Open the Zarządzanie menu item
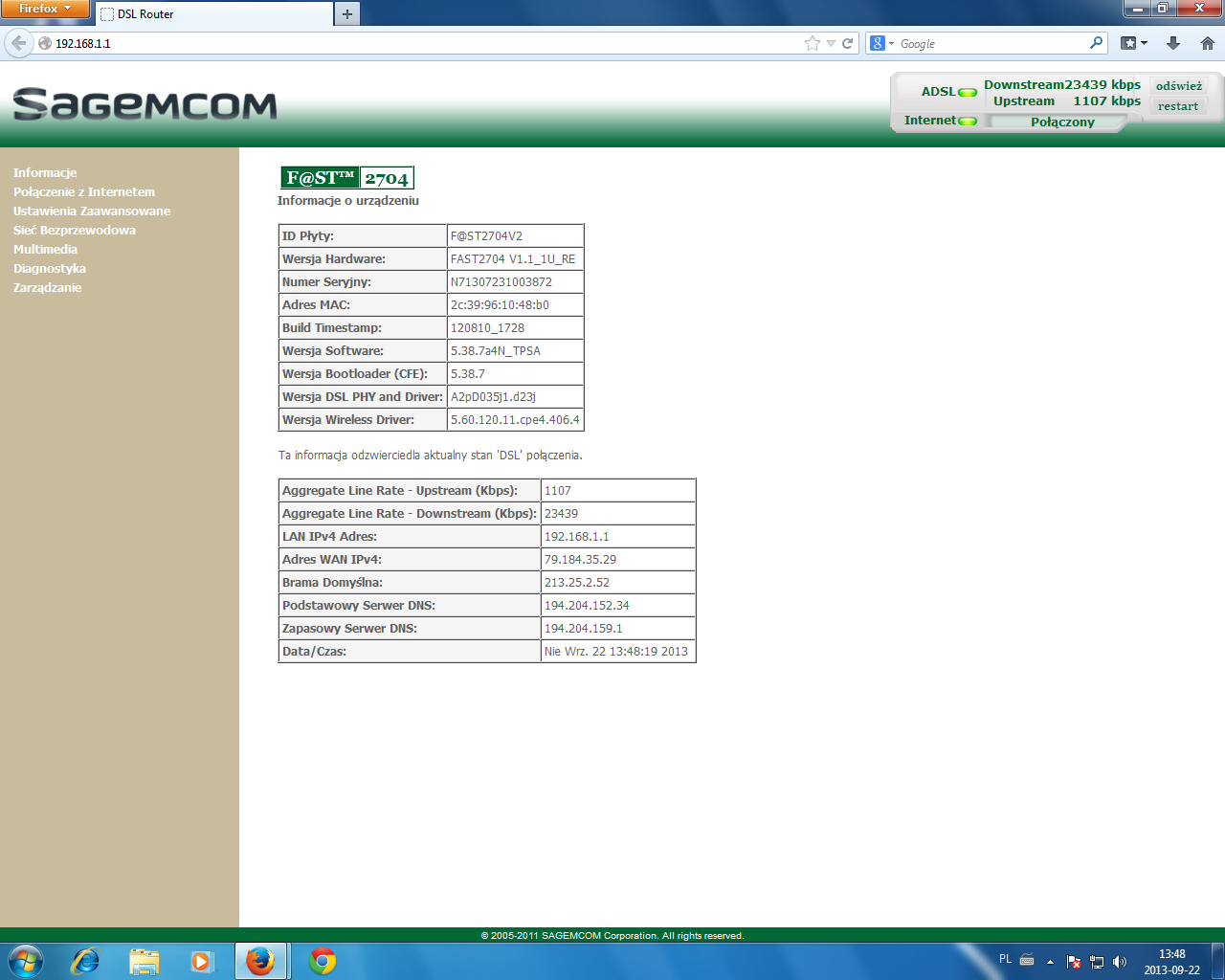 pyautogui.click(x=47, y=288)
